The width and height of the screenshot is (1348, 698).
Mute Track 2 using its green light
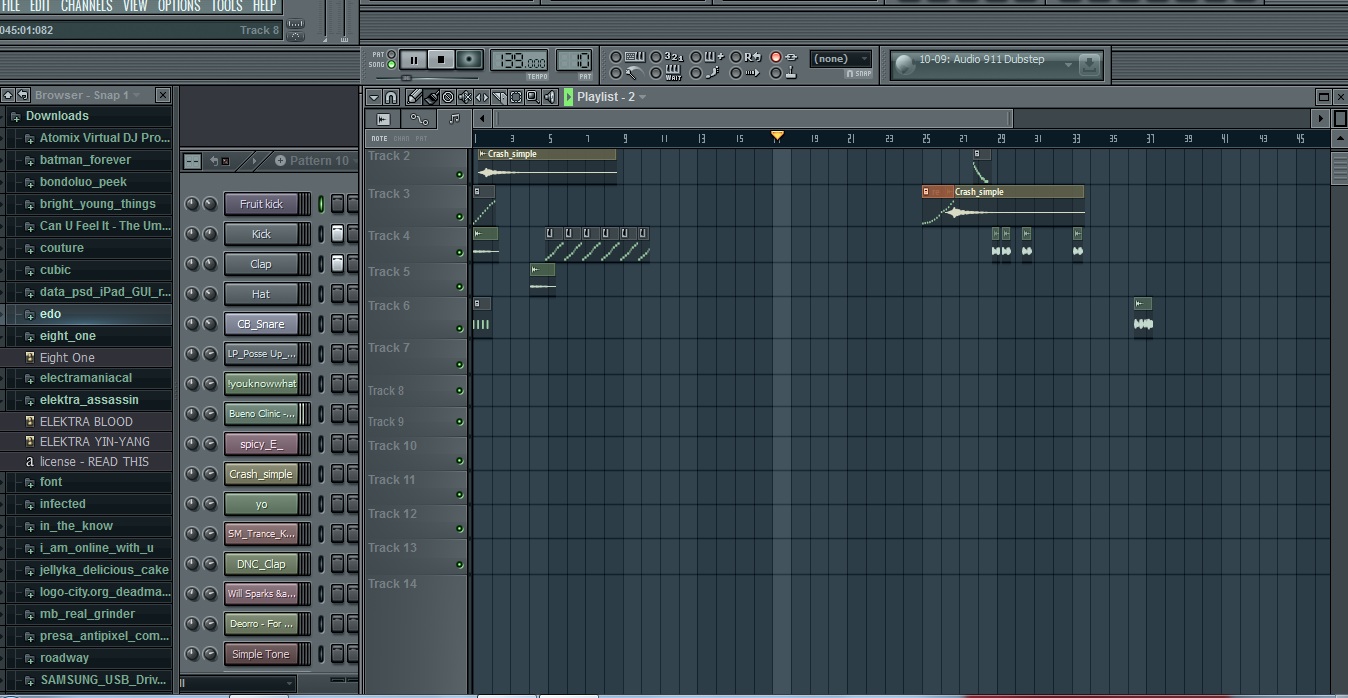coord(460,174)
